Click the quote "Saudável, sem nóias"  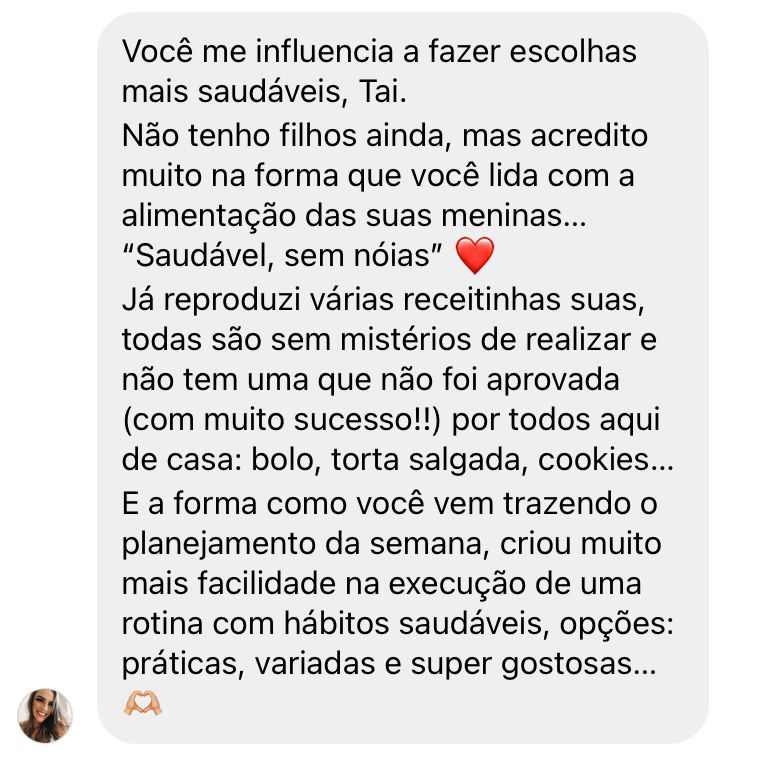tap(282, 256)
